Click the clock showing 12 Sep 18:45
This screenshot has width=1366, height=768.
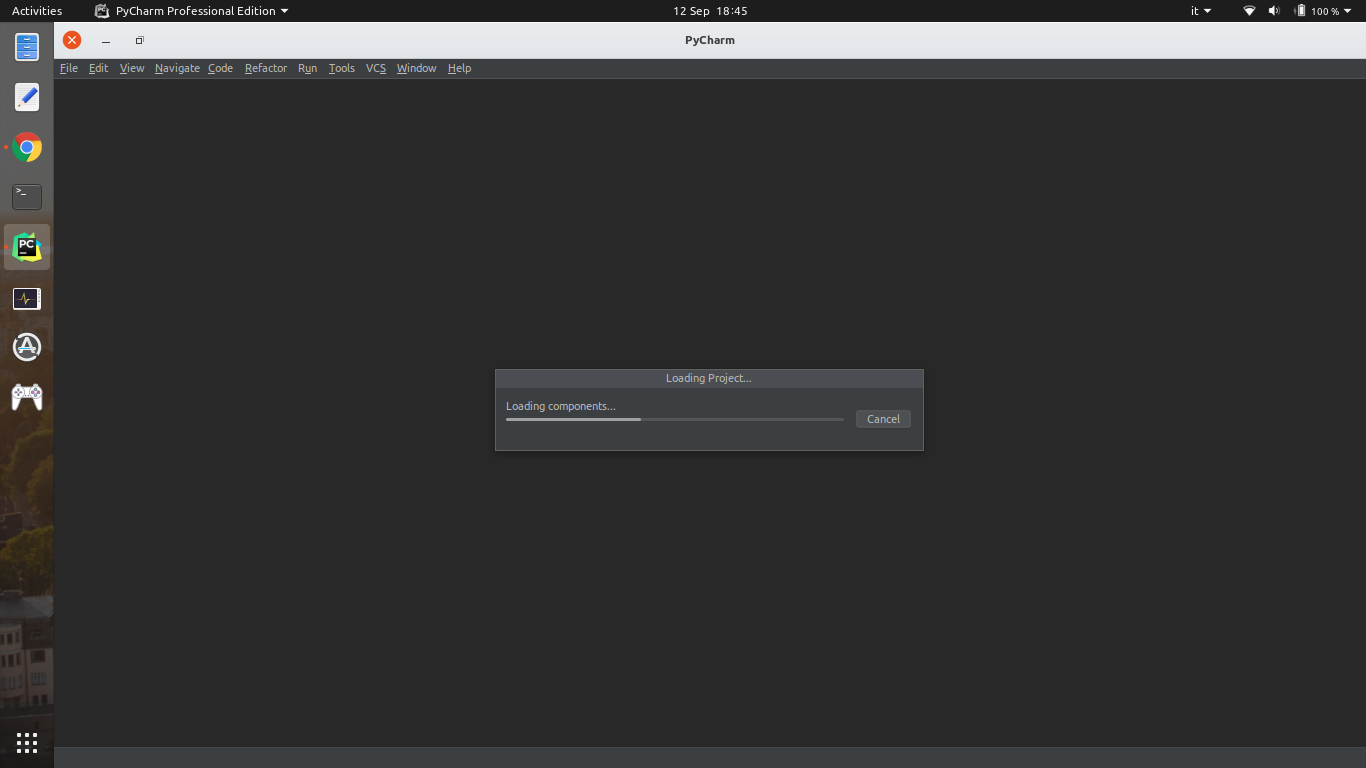pyautogui.click(x=710, y=11)
